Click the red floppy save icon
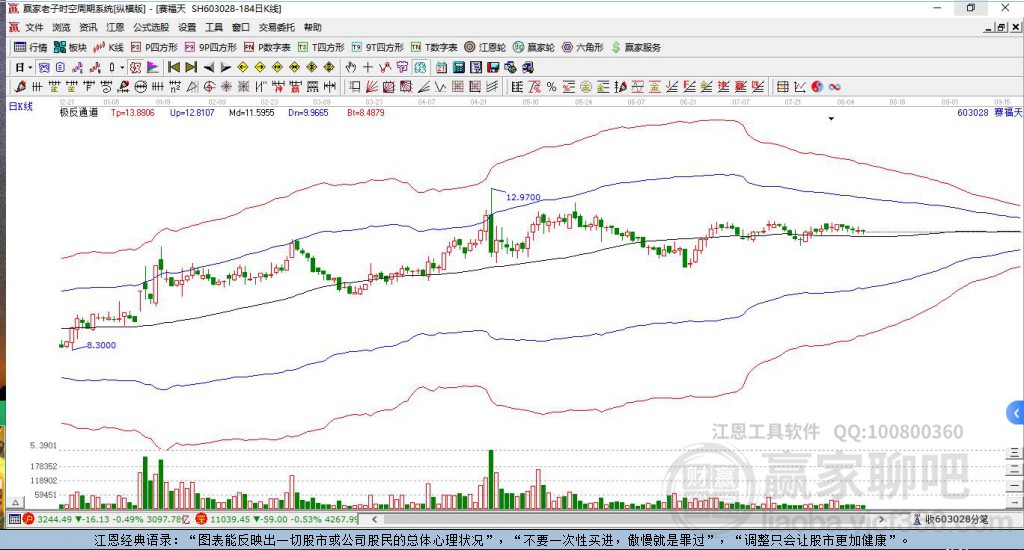Image resolution: width=1024 pixels, height=550 pixels. coord(493,67)
